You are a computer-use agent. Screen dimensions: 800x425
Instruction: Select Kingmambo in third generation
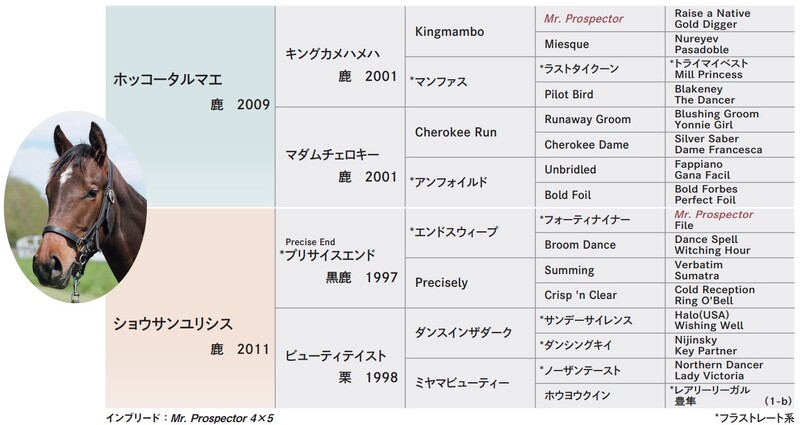pyautogui.click(x=470, y=31)
